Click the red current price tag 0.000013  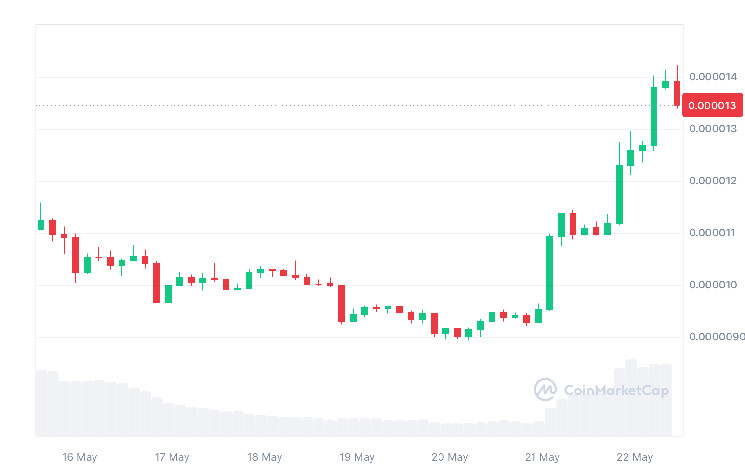(x=712, y=105)
